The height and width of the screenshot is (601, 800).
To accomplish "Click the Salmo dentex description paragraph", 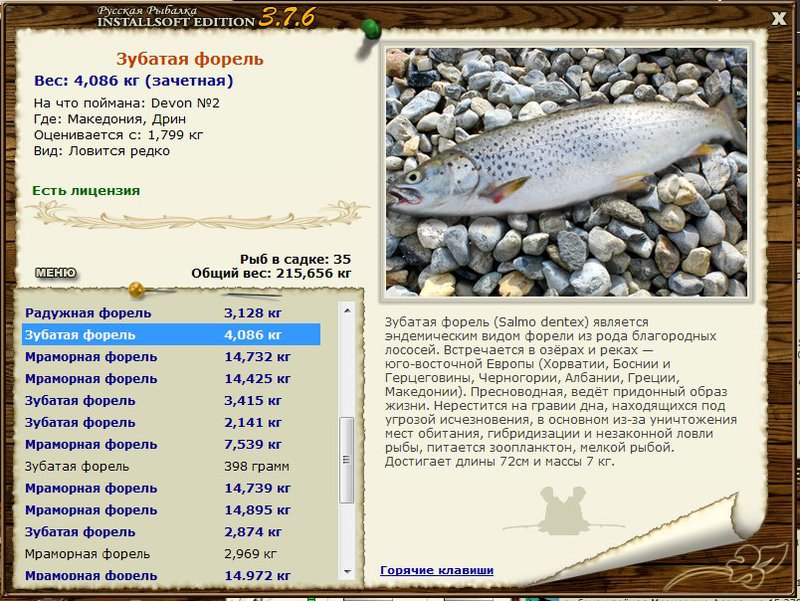I will [561, 392].
